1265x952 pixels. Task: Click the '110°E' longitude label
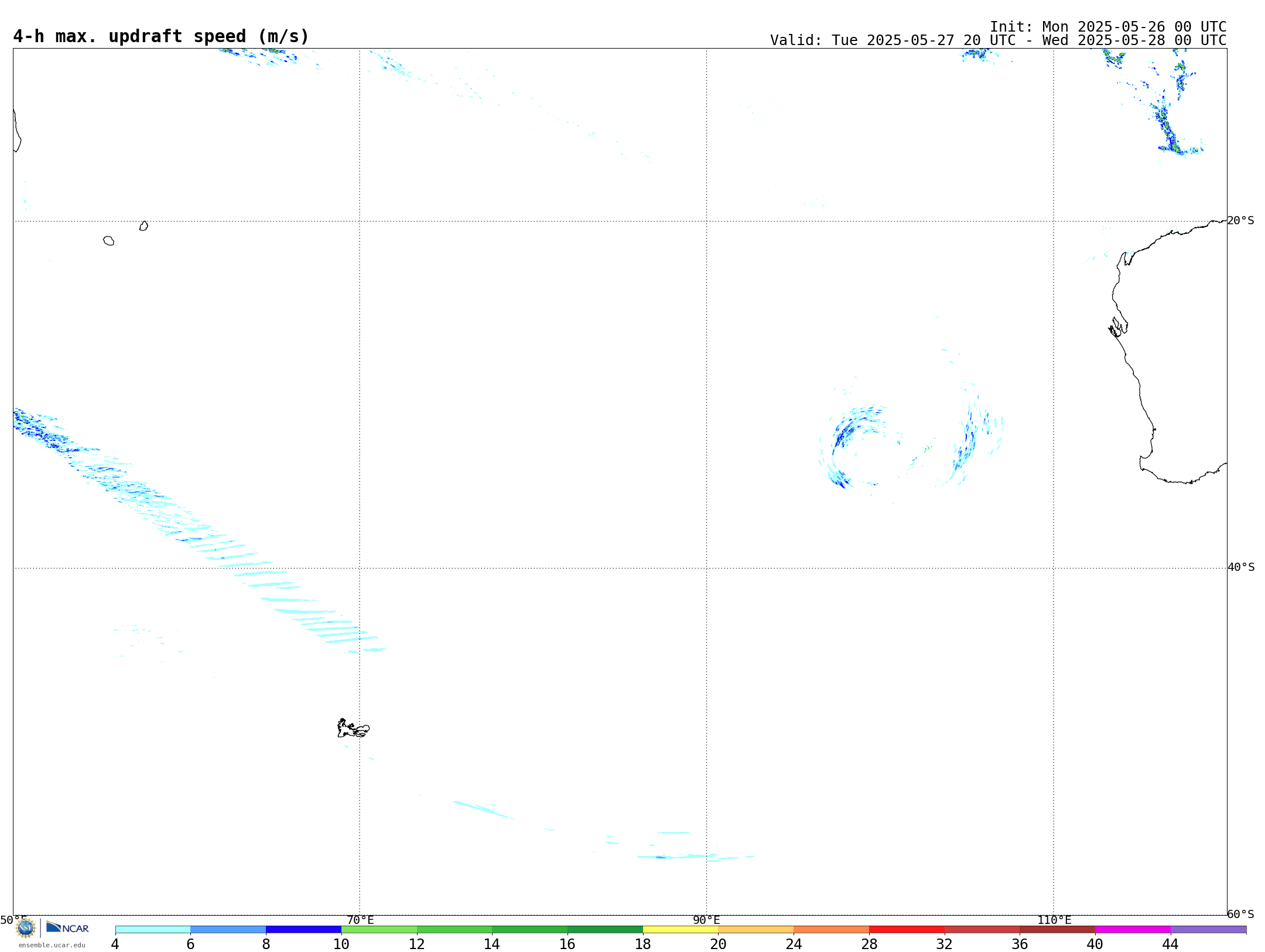pyautogui.click(x=1054, y=920)
